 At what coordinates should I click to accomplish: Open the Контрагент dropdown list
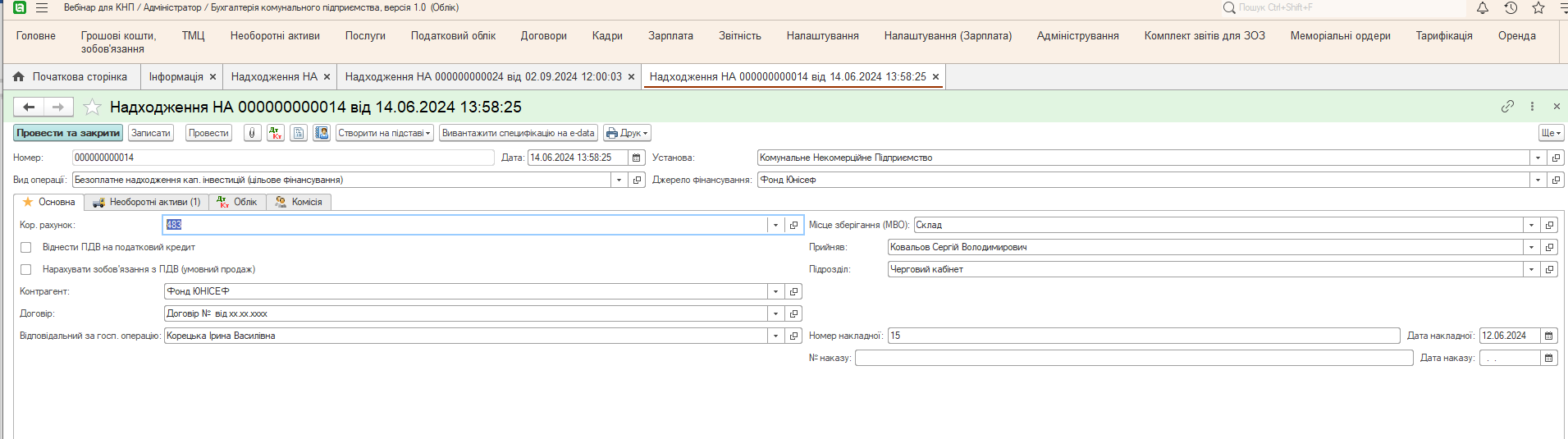775,291
